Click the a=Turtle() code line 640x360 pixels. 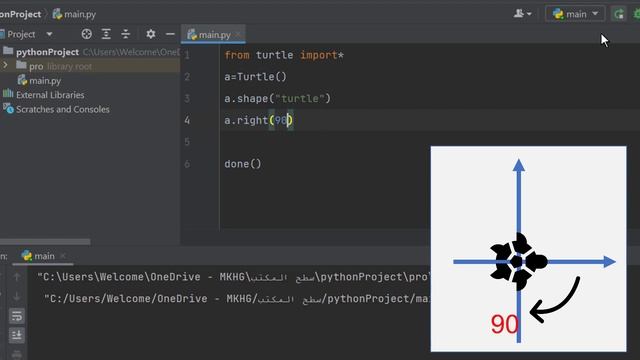(256, 77)
